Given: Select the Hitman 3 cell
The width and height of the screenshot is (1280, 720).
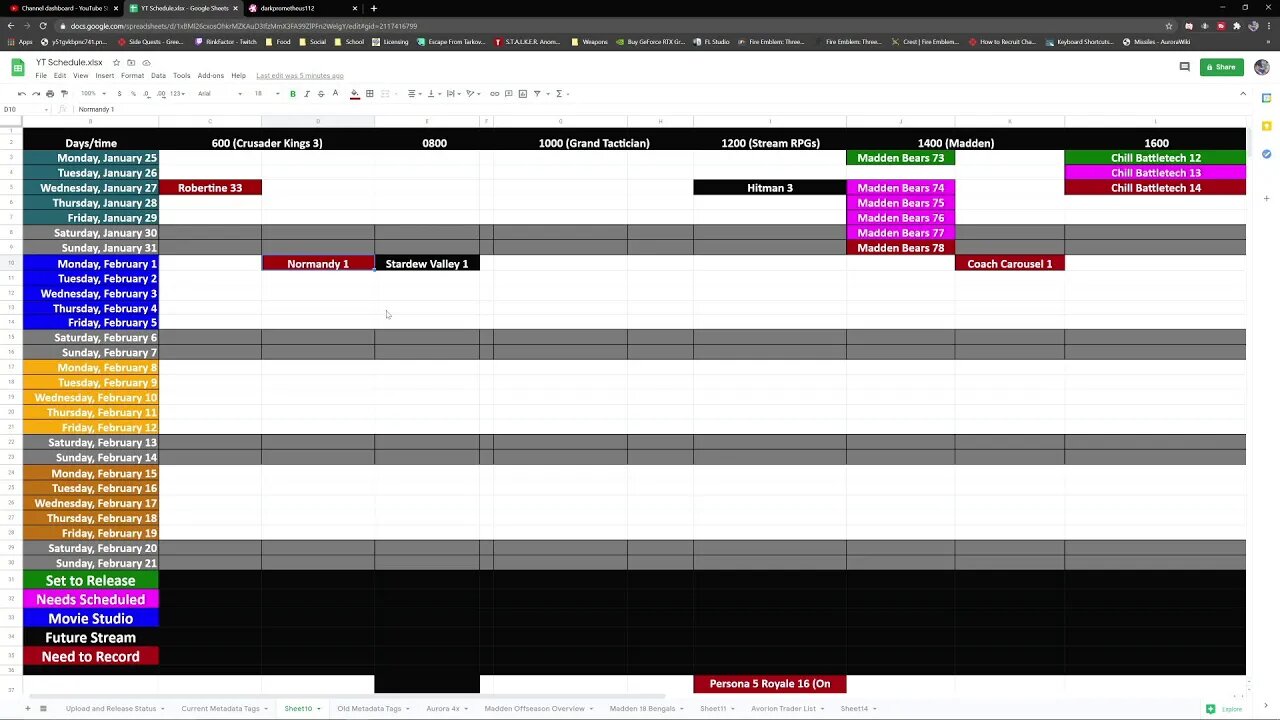Looking at the screenshot, I should [x=770, y=188].
